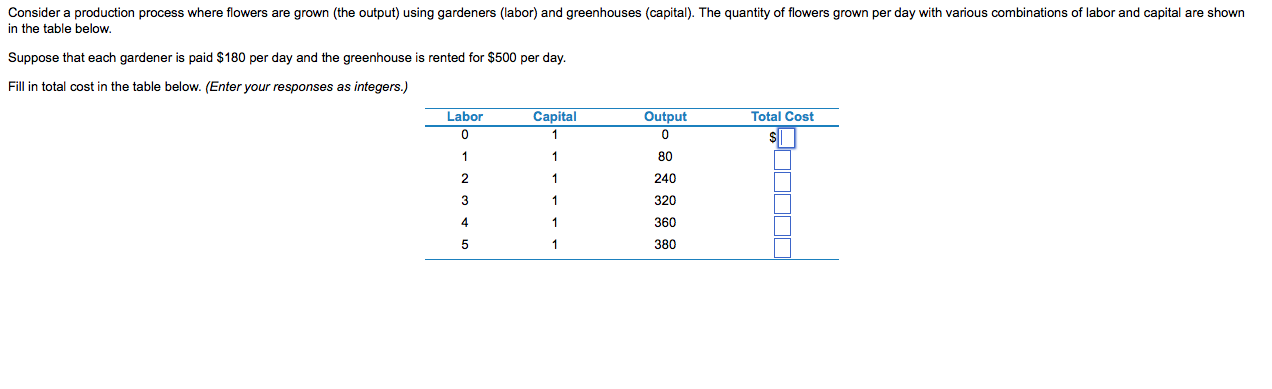
Task: Click labor value 2 in the table
Action: [x=465, y=179]
